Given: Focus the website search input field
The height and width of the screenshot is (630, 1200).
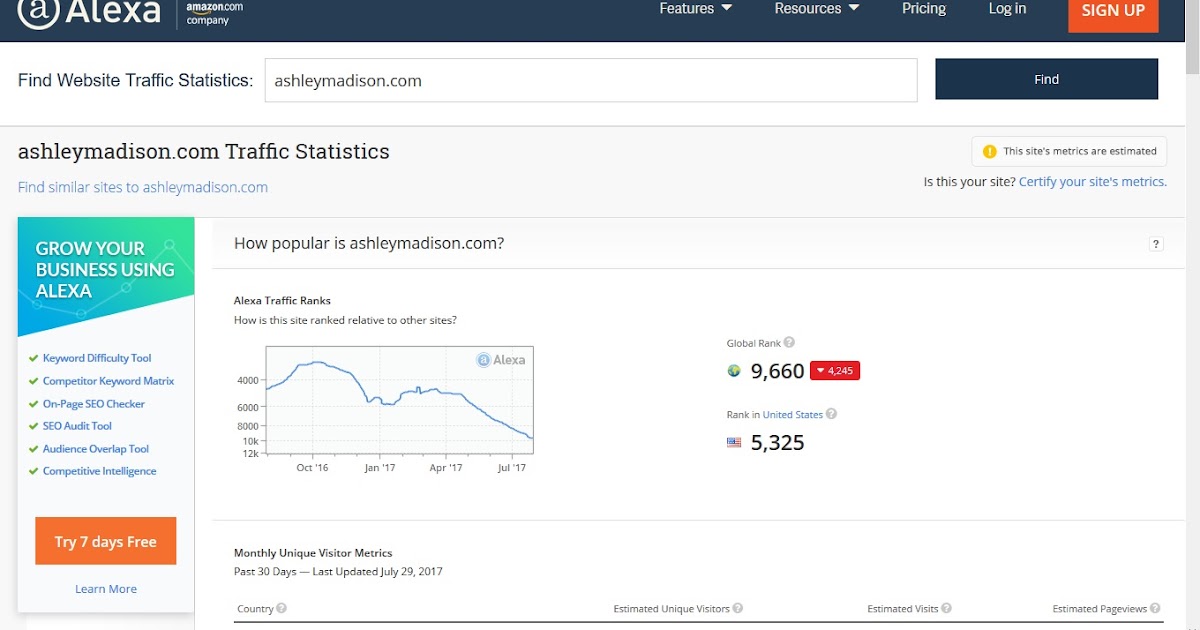Looking at the screenshot, I should click(x=591, y=80).
